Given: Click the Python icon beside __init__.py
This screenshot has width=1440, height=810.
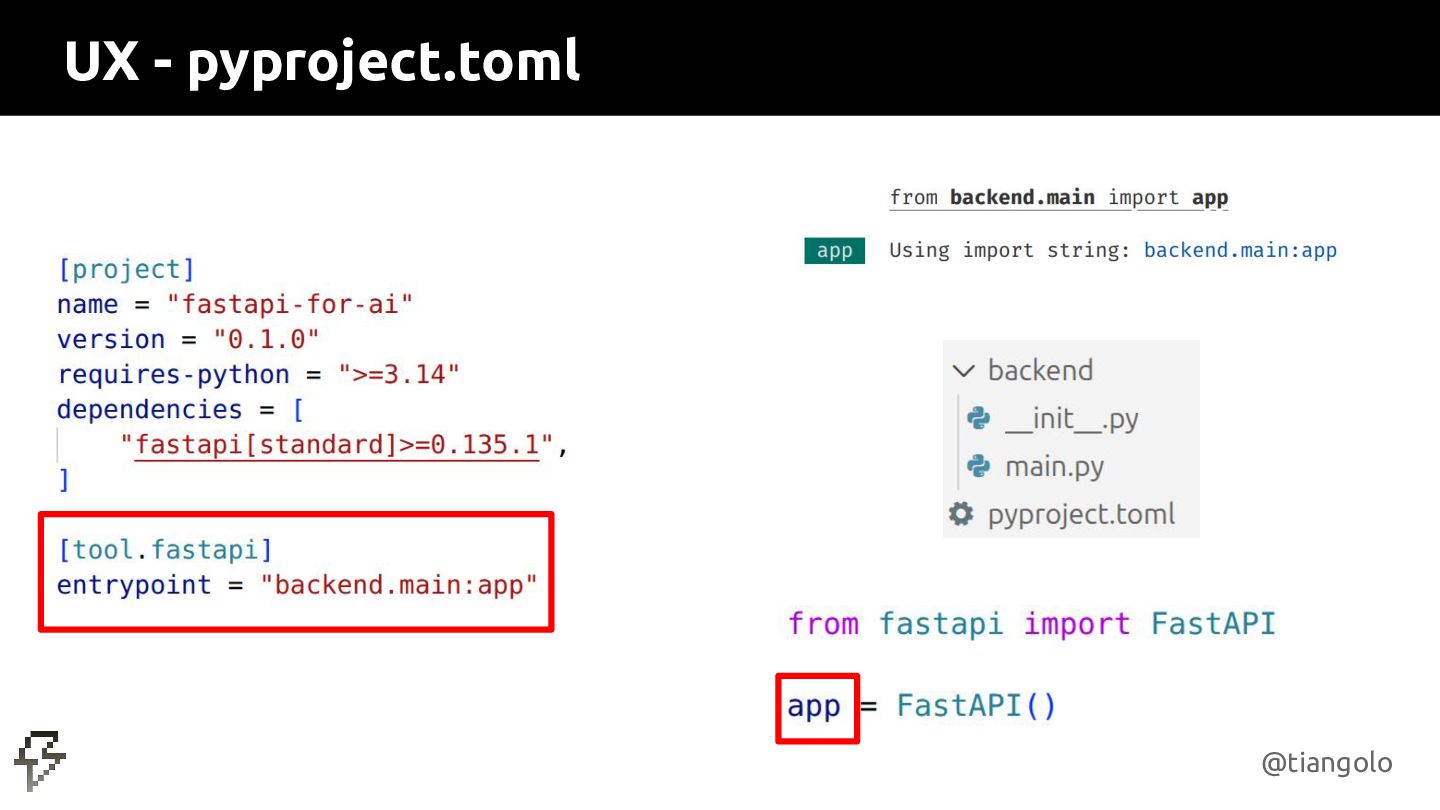Looking at the screenshot, I should (x=978, y=418).
